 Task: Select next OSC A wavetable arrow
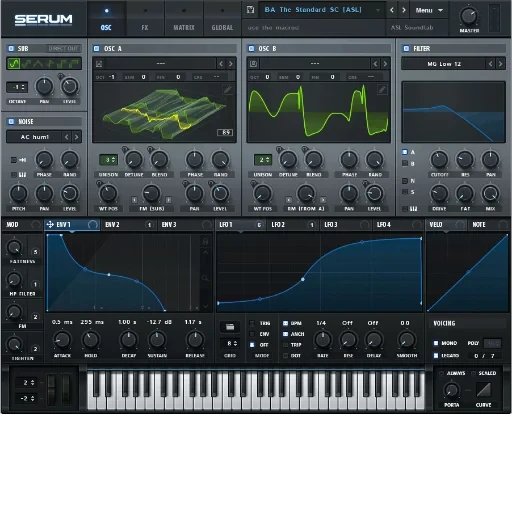[230, 63]
